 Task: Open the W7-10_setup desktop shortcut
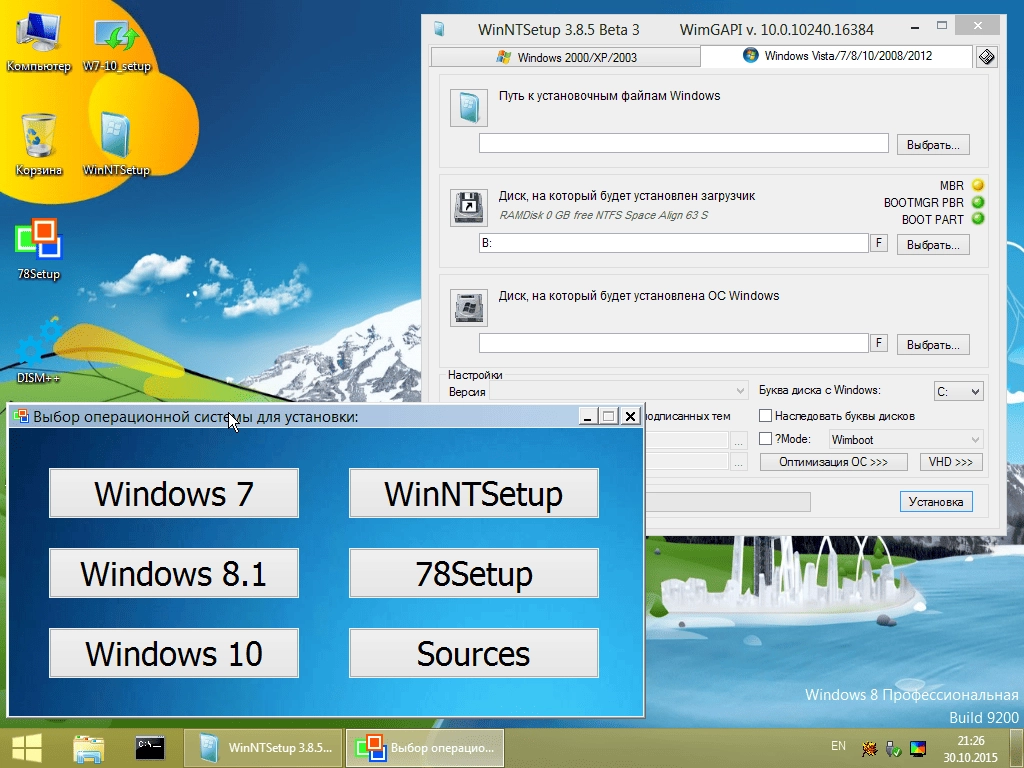[x=116, y=43]
